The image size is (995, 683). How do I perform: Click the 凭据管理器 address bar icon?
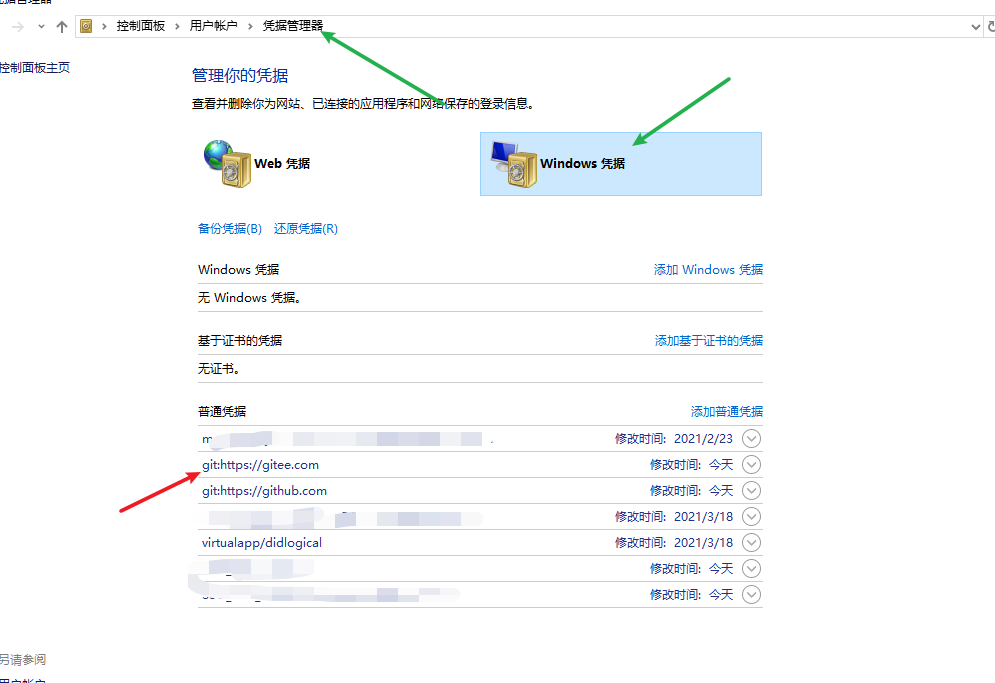tap(87, 27)
